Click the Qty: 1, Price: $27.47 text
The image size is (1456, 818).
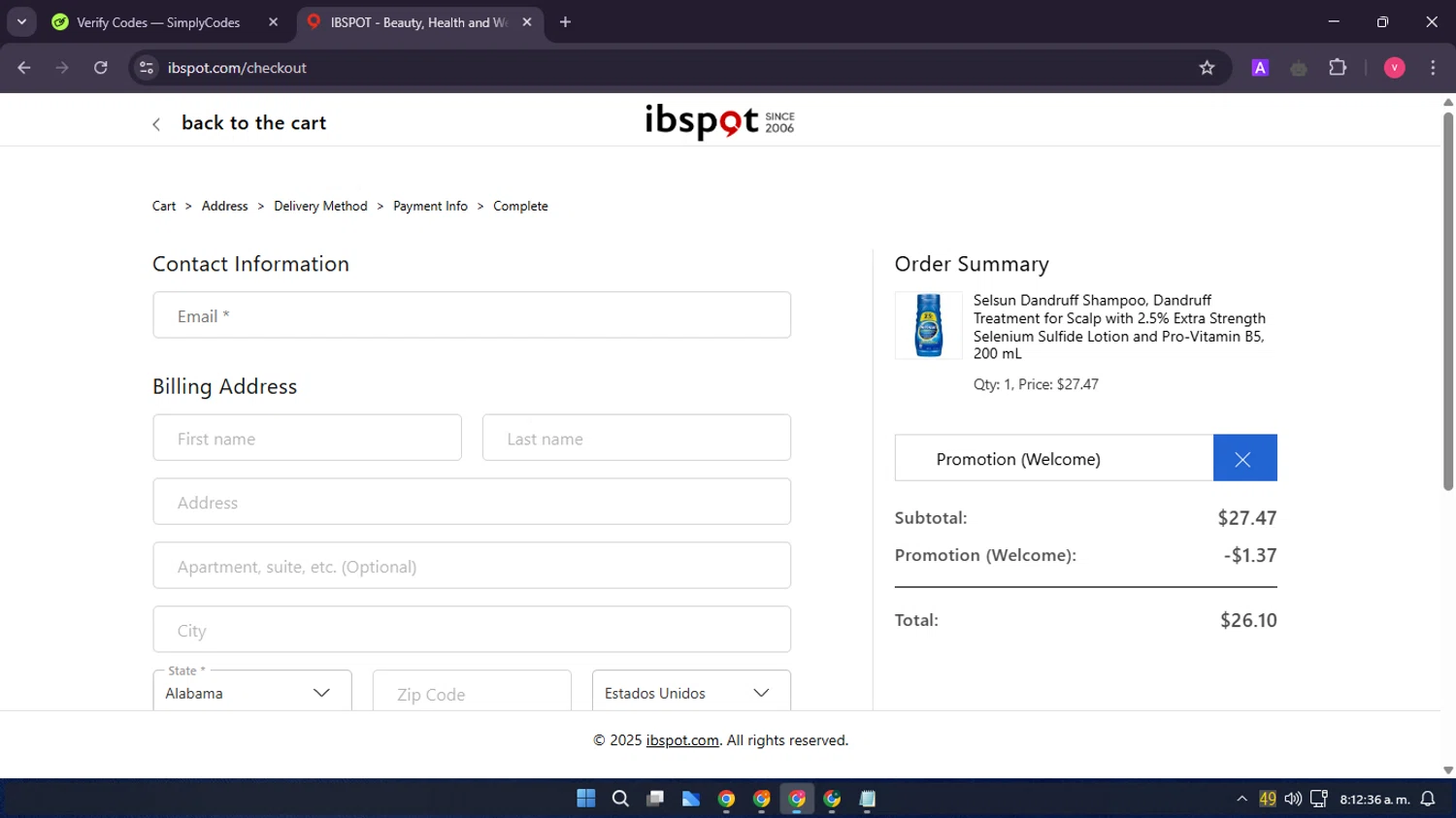click(x=1036, y=384)
